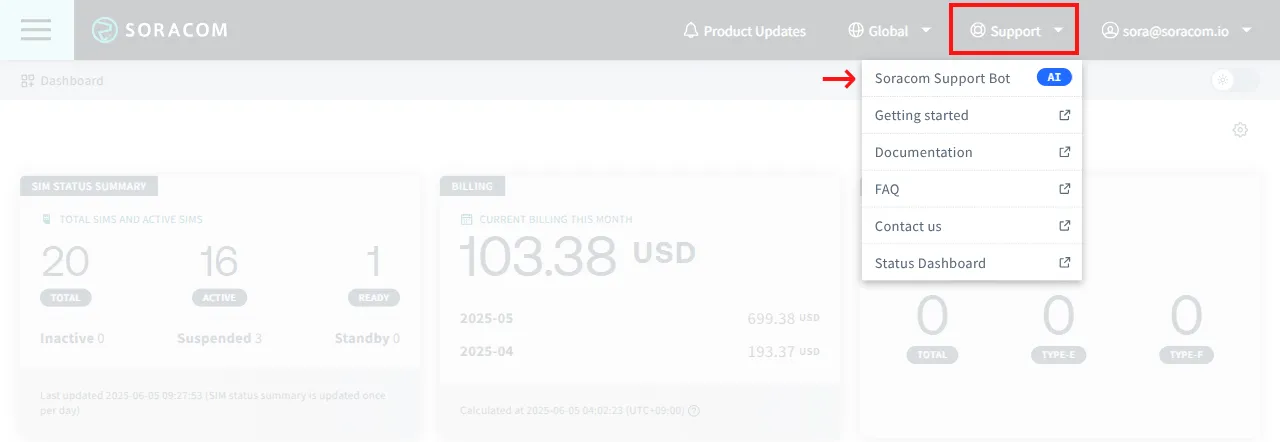Open Status Dashboard menu entry
The width and height of the screenshot is (1280, 442).
tap(972, 263)
